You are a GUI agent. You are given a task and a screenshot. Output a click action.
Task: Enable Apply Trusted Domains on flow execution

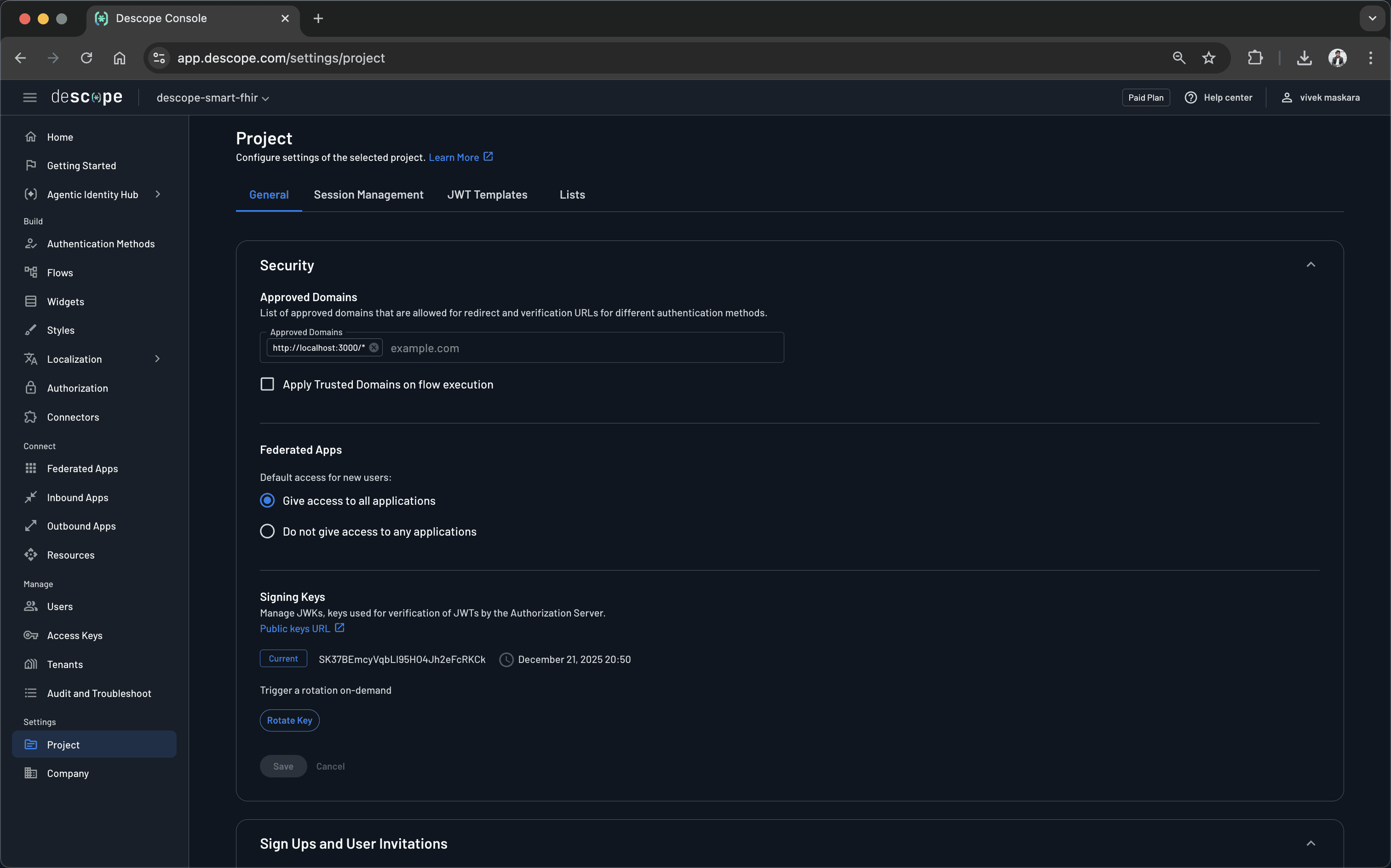tap(267, 383)
